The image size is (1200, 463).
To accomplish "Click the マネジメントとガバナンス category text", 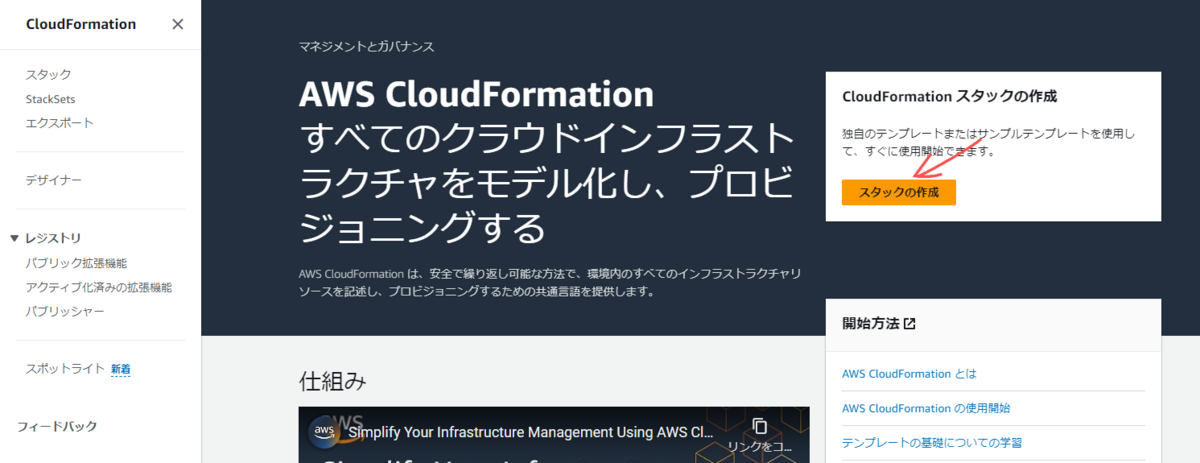I will click(367, 46).
